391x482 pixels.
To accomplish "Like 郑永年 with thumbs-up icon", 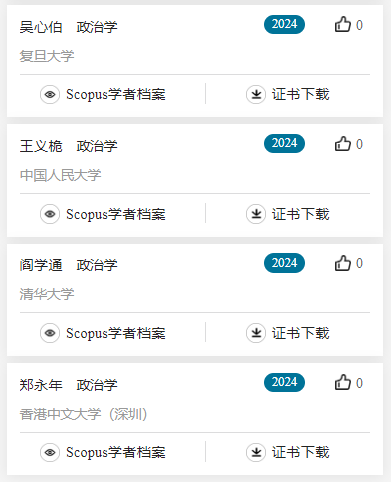I will point(343,382).
